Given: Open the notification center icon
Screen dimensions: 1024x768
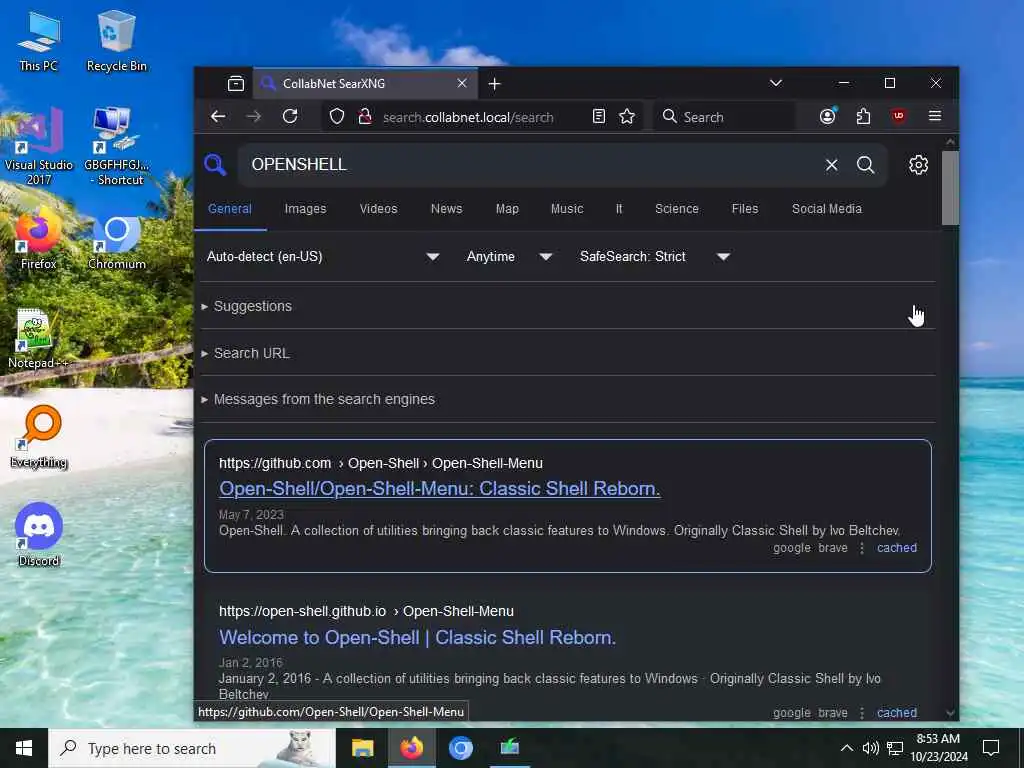Looking at the screenshot, I should pyautogui.click(x=991, y=748).
